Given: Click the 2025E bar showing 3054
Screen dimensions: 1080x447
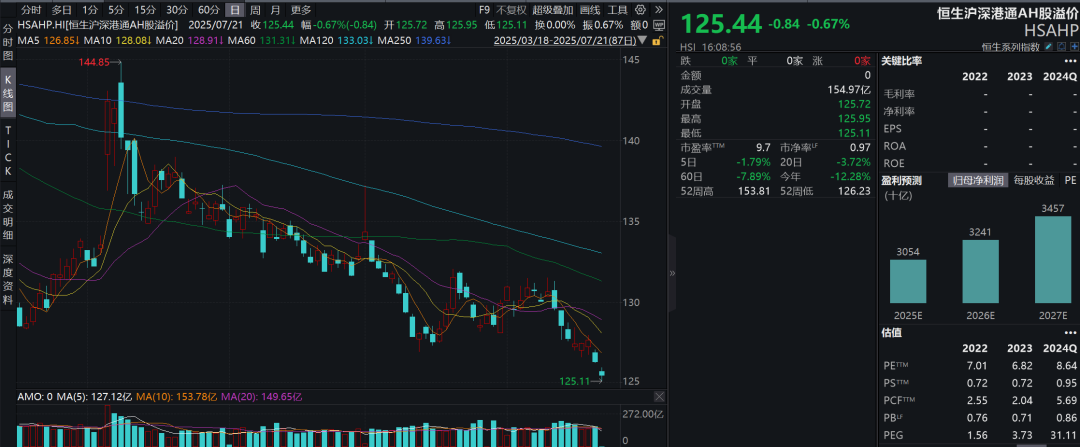Looking at the screenshot, I should point(908,281).
